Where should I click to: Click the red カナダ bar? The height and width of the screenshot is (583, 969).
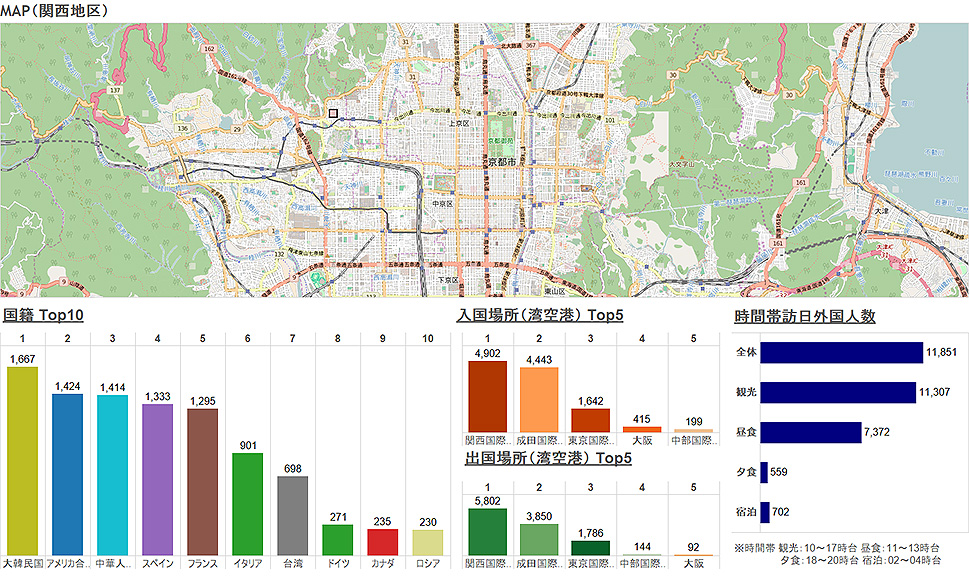[382, 542]
